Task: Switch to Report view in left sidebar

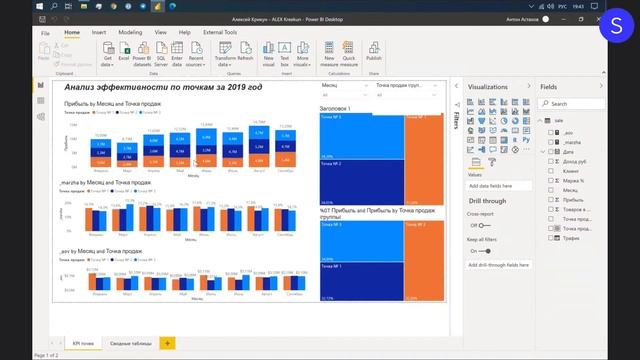Action: point(41,85)
